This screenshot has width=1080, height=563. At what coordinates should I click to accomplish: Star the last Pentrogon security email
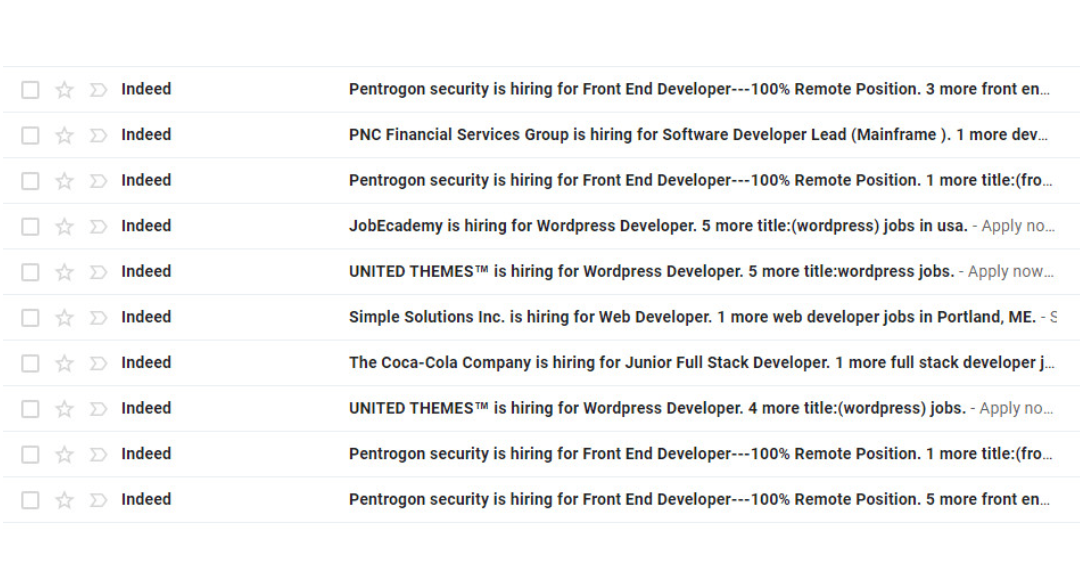pos(64,500)
